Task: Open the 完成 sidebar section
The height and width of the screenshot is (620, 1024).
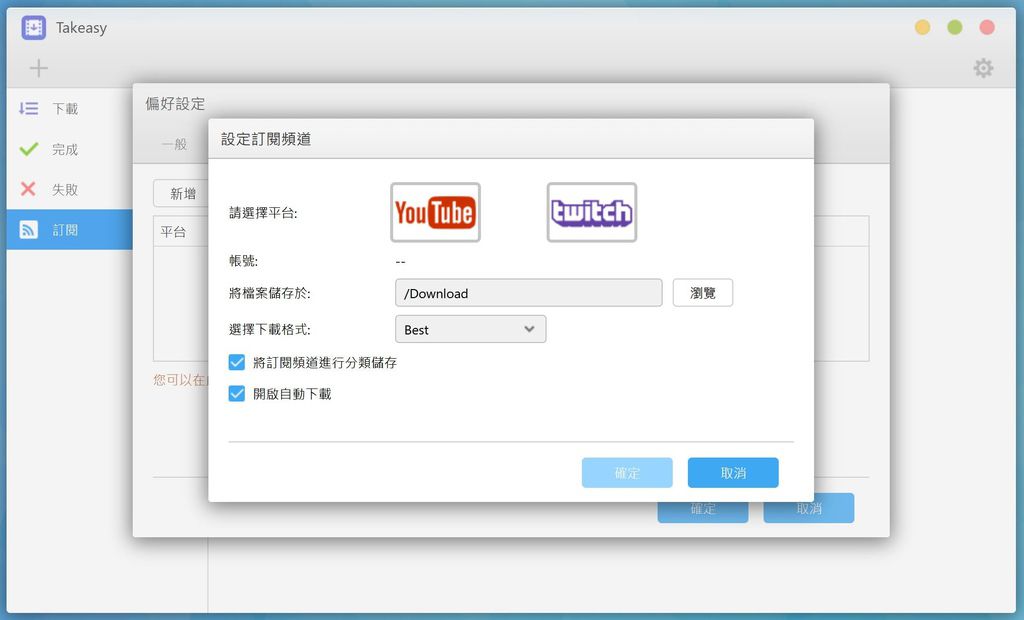Action: tap(70, 149)
